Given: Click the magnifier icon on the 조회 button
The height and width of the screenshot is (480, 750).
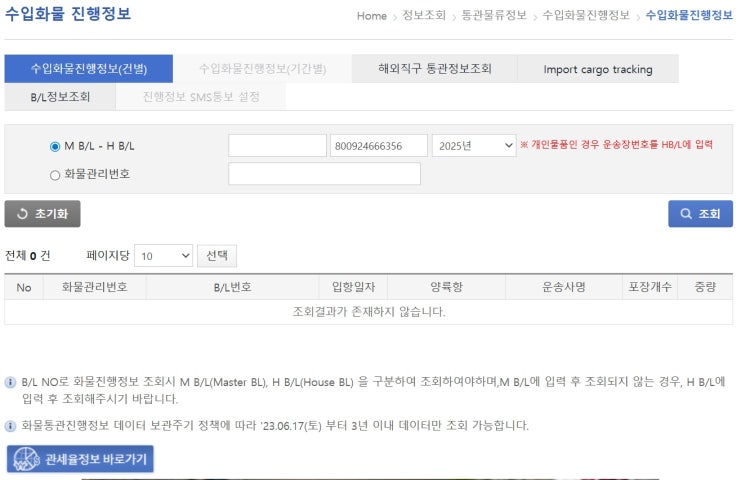Looking at the screenshot, I should pyautogui.click(x=686, y=214).
